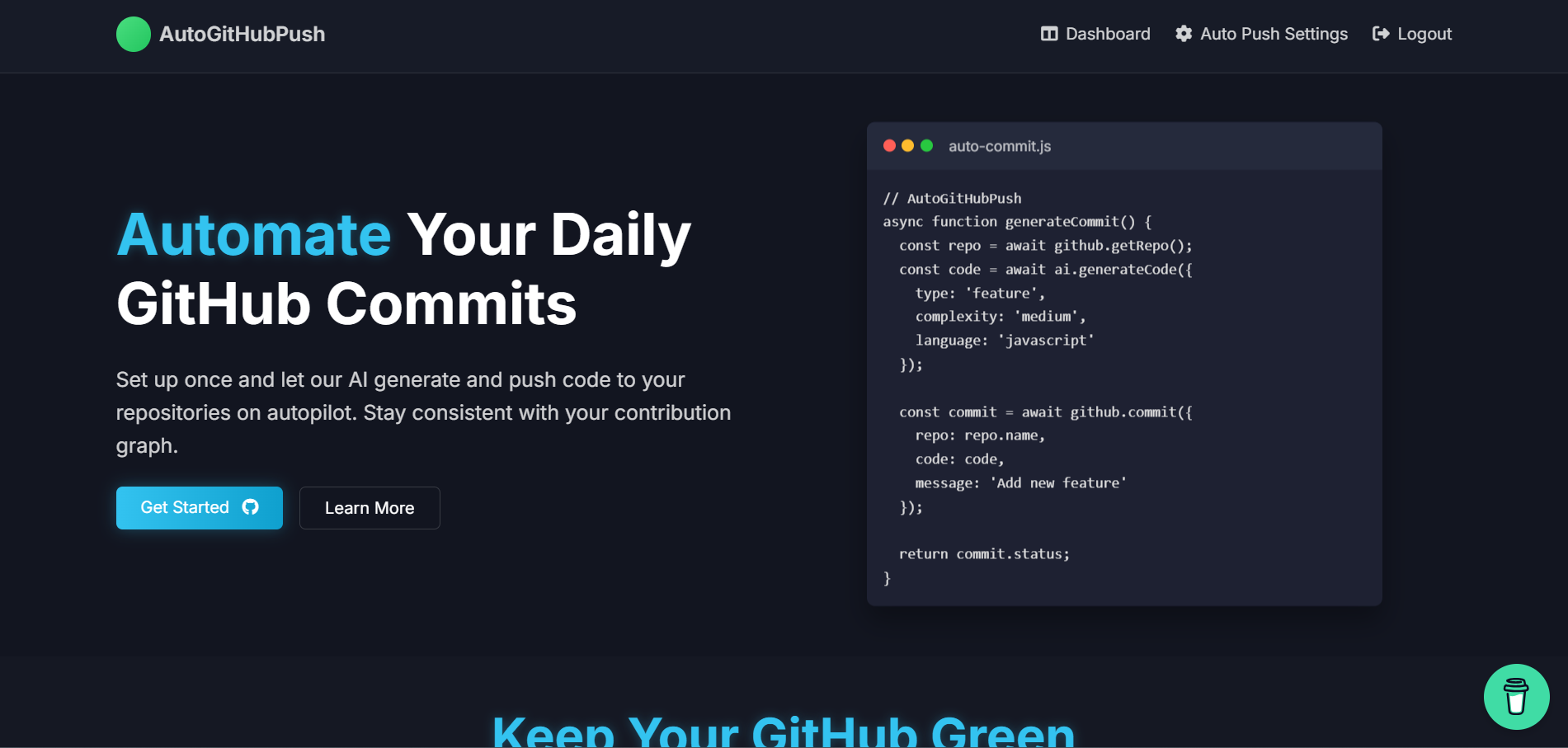Viewport: 1568px width, 748px height.
Task: Click the GitHub icon inside Get Started
Action: 250,507
